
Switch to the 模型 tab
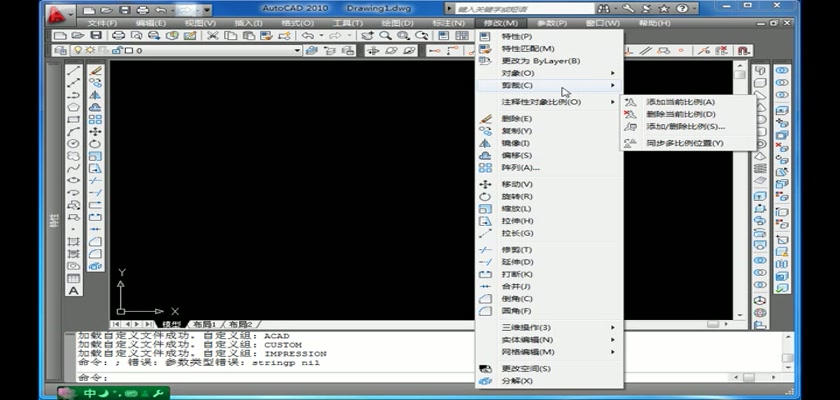click(171, 324)
